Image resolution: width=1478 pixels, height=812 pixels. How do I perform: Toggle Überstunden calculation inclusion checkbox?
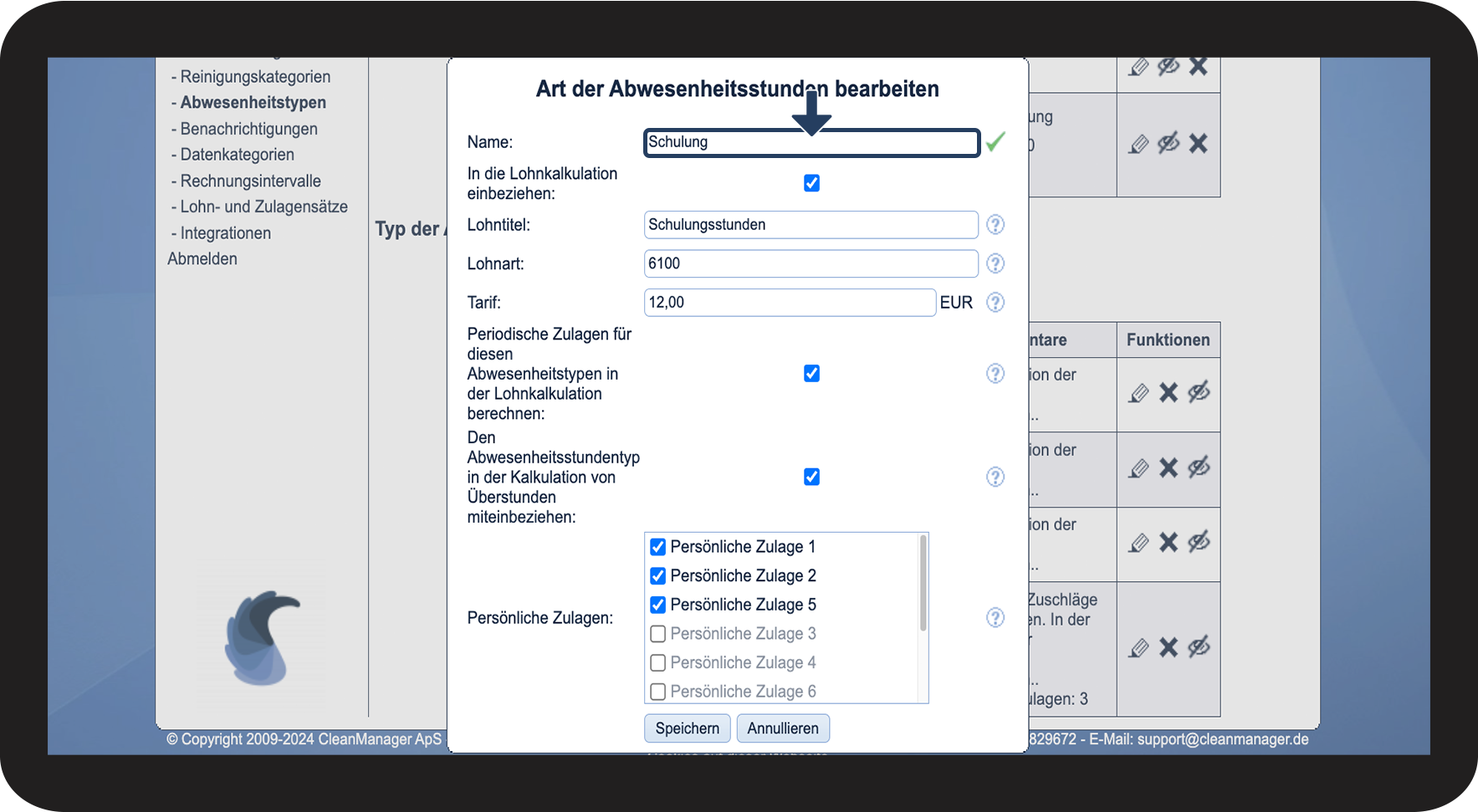(x=811, y=477)
